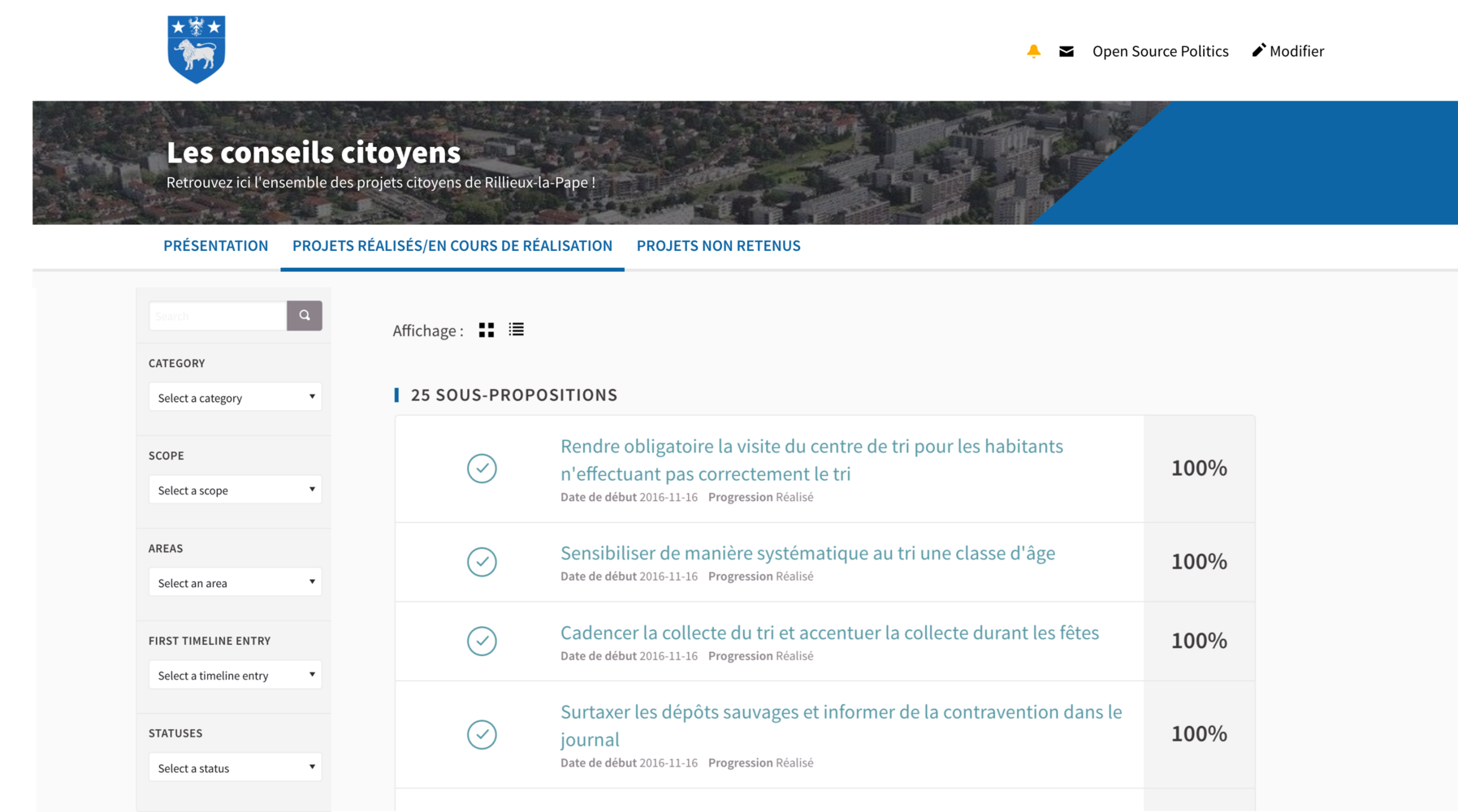
Task: Go to the Présentation tab
Action: (215, 246)
